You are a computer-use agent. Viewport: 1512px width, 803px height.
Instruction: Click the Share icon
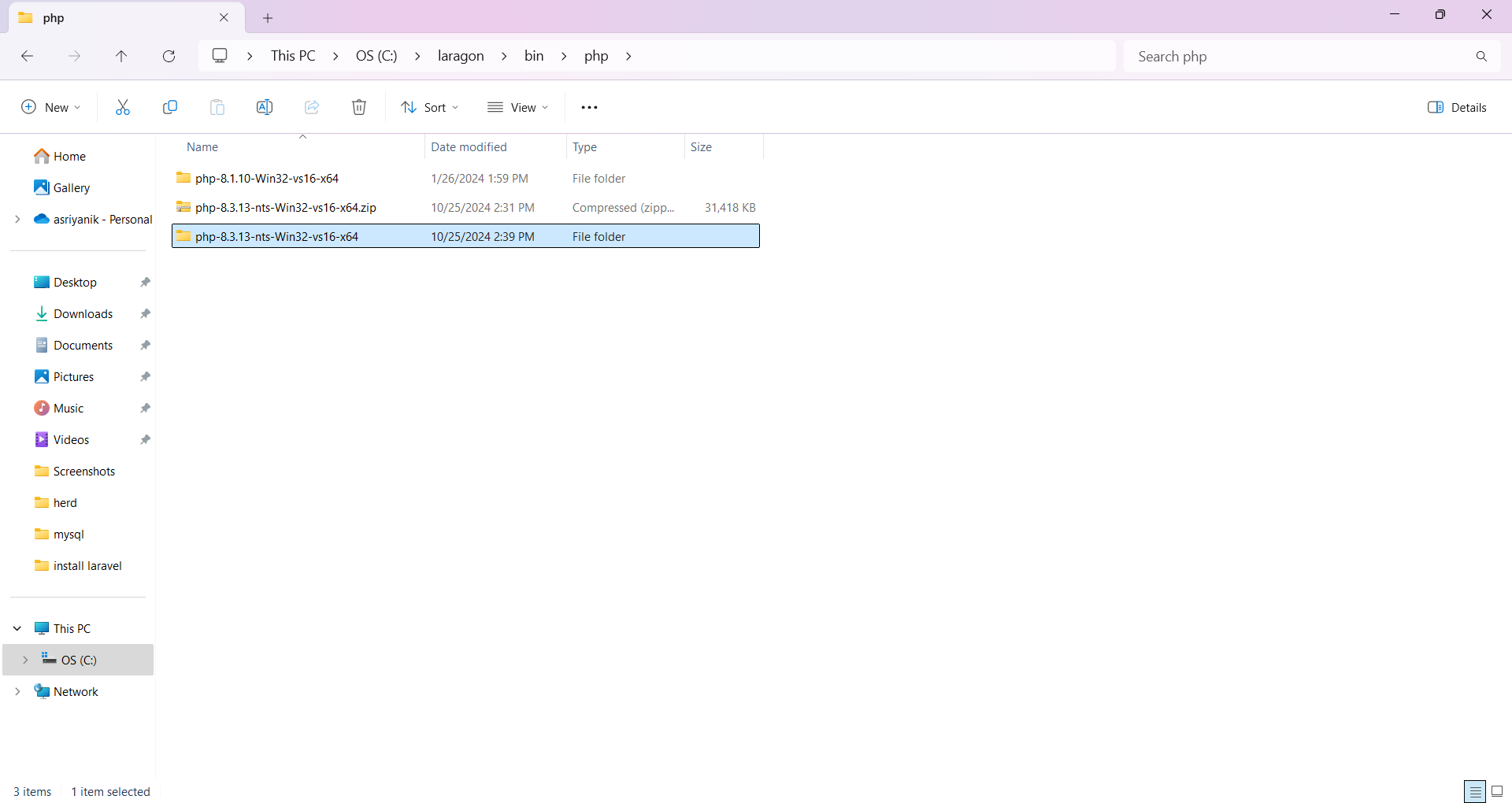click(x=311, y=107)
